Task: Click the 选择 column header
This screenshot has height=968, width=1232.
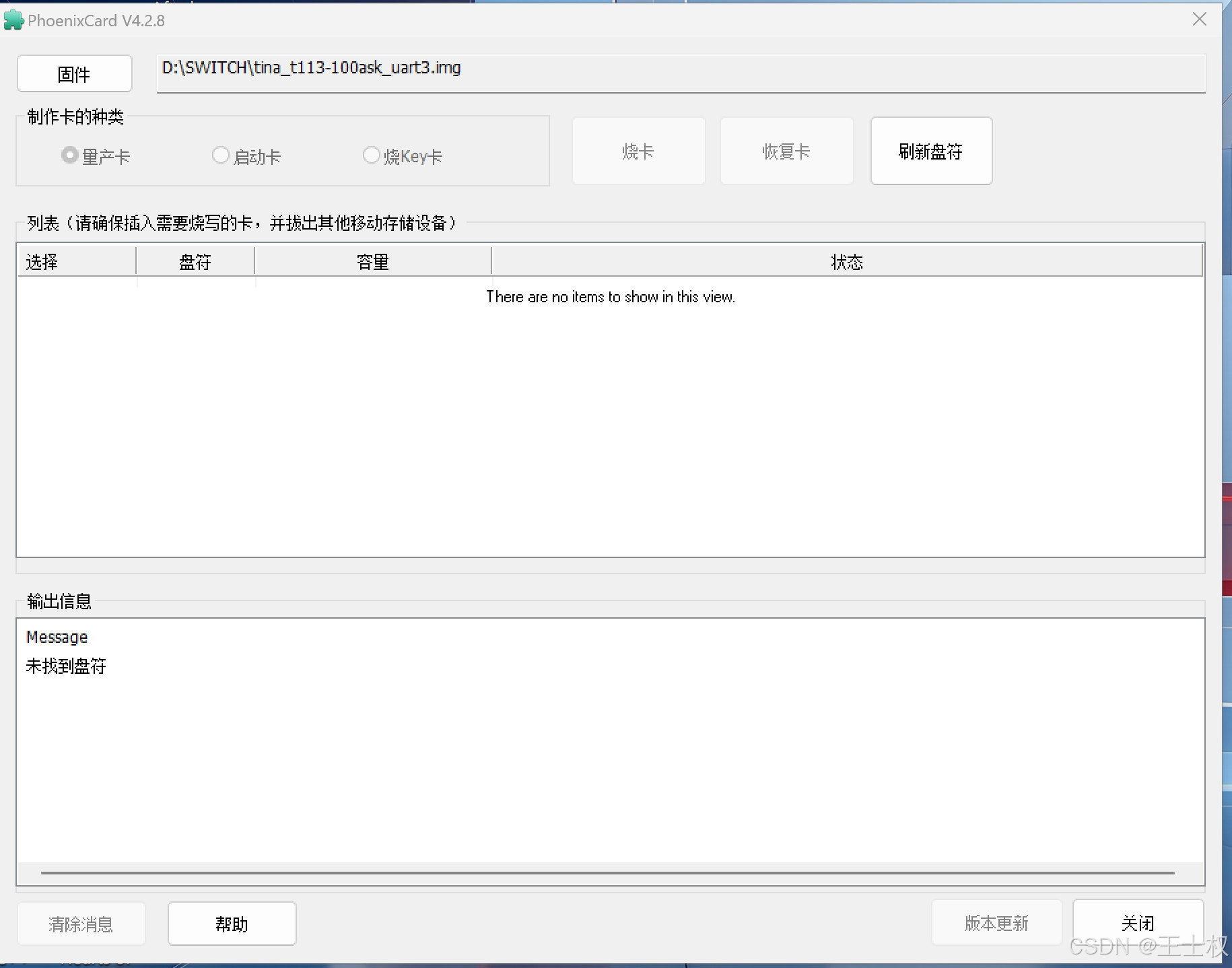Action: [41, 261]
